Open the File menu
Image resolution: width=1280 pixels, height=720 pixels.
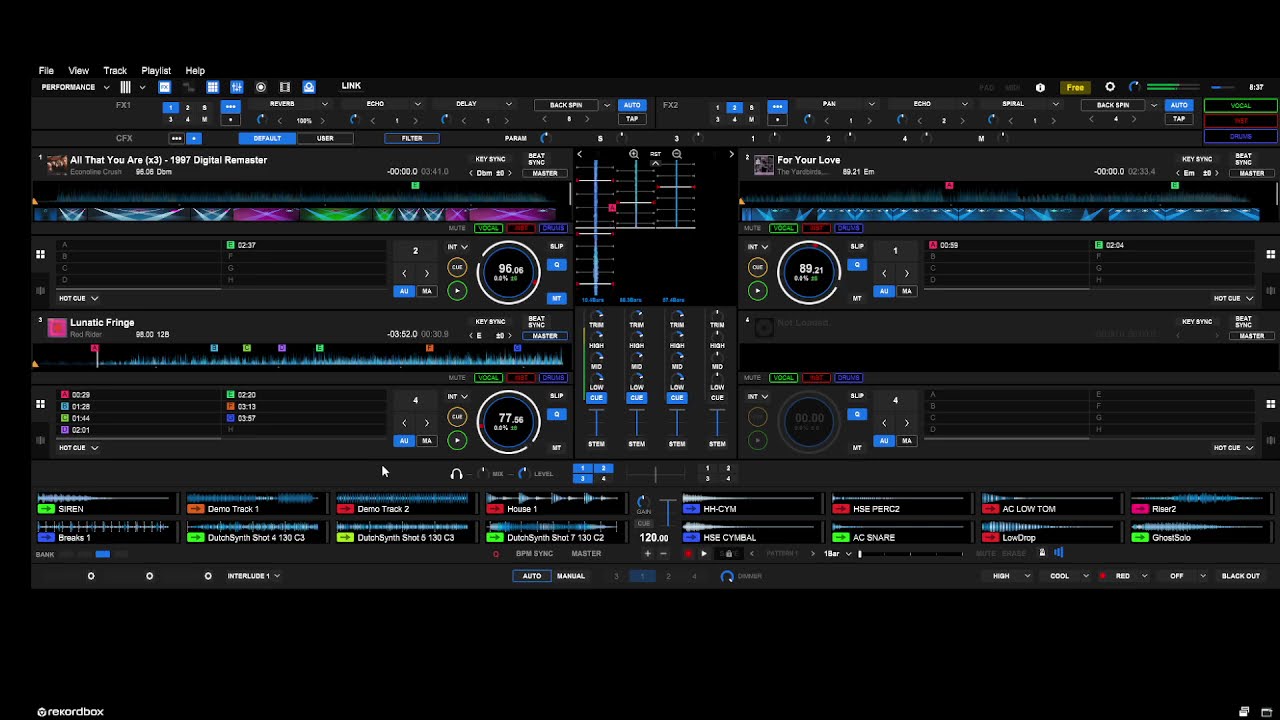click(46, 71)
